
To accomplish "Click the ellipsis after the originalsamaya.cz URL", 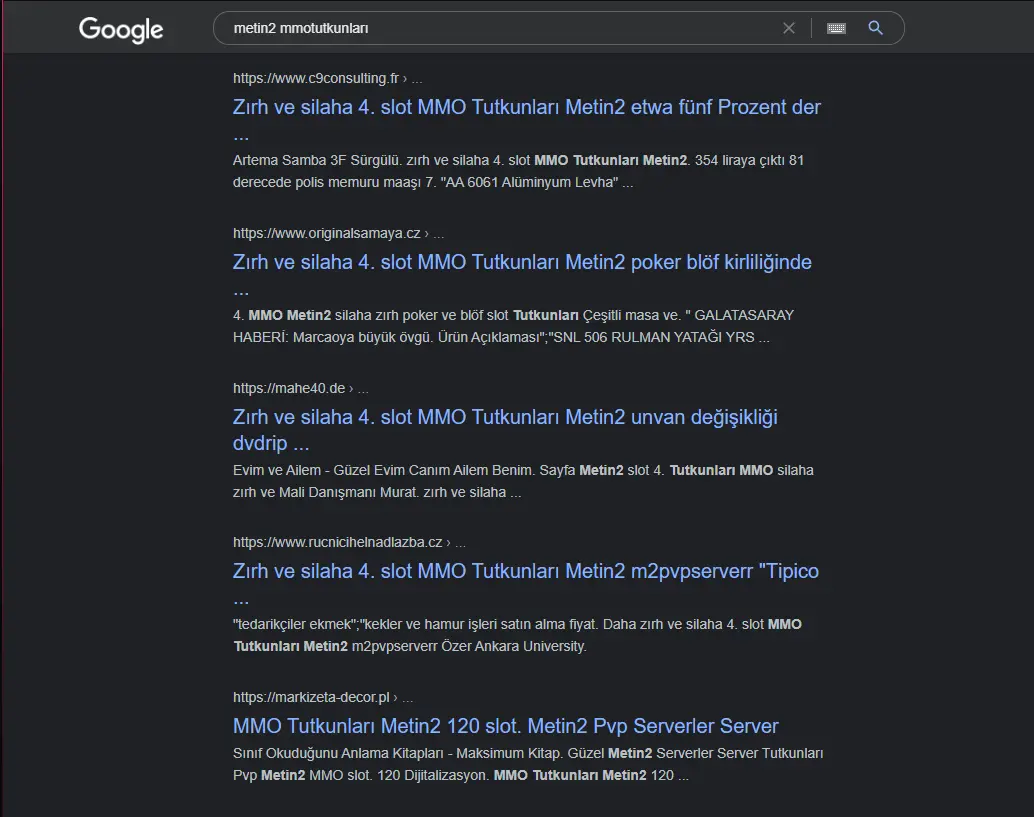I will click(x=439, y=234).
